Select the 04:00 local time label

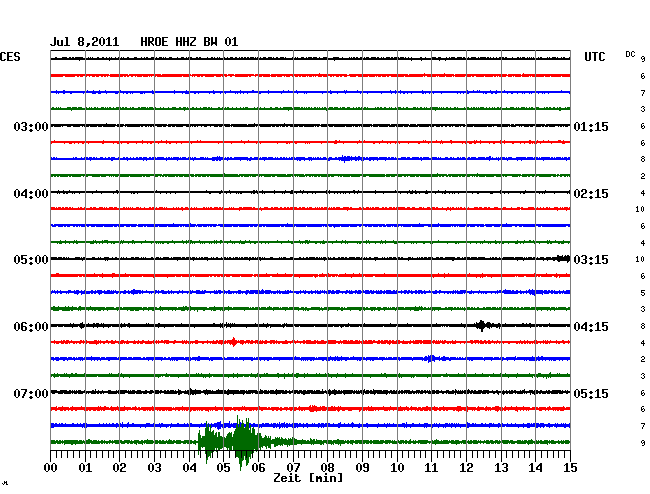pyautogui.click(x=31, y=194)
